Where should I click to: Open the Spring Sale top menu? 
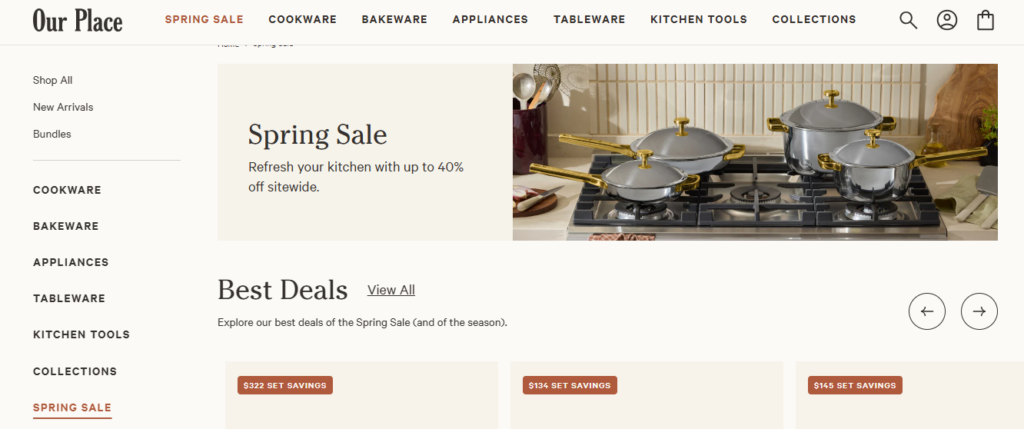[204, 19]
